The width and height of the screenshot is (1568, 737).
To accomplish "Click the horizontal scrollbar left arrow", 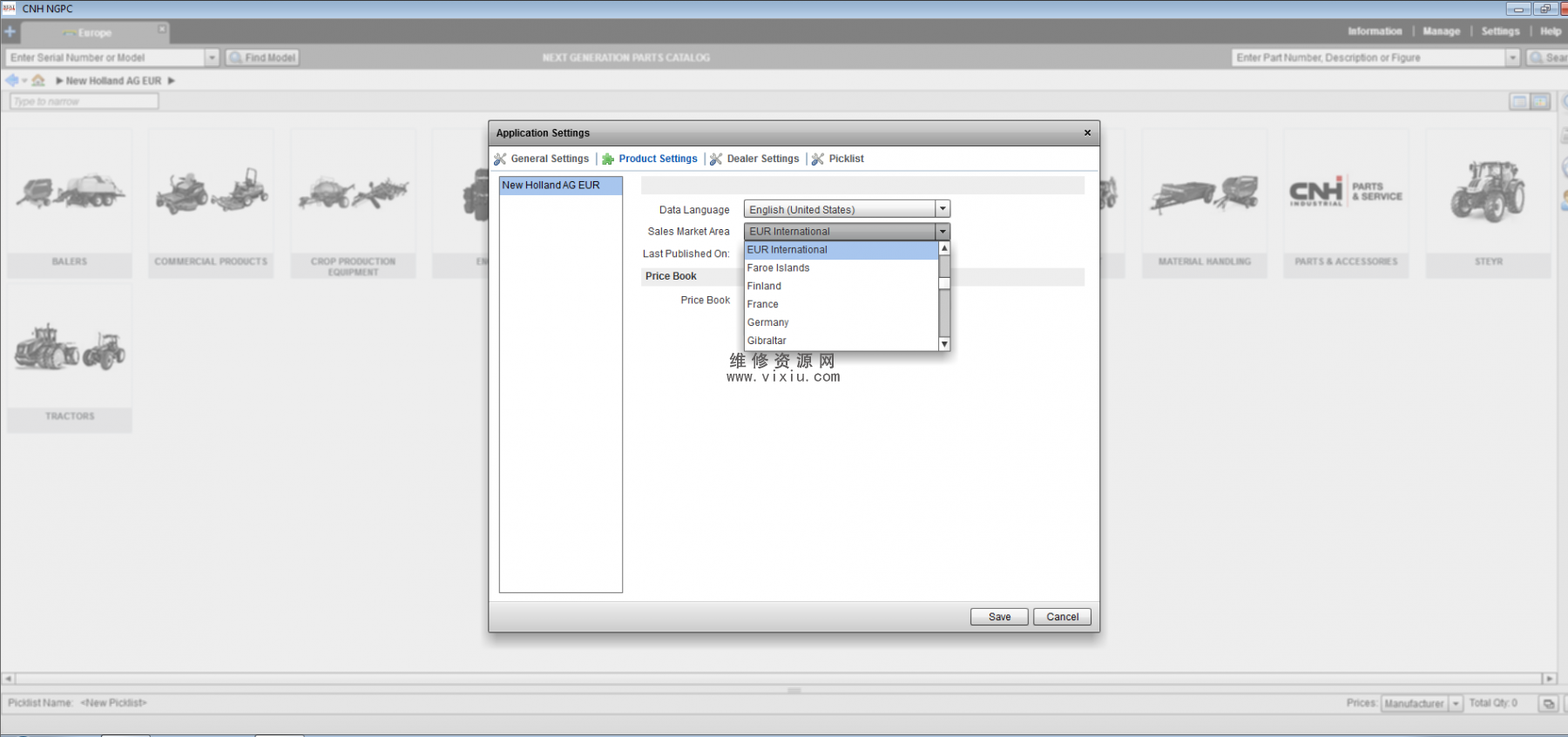I will (8, 679).
